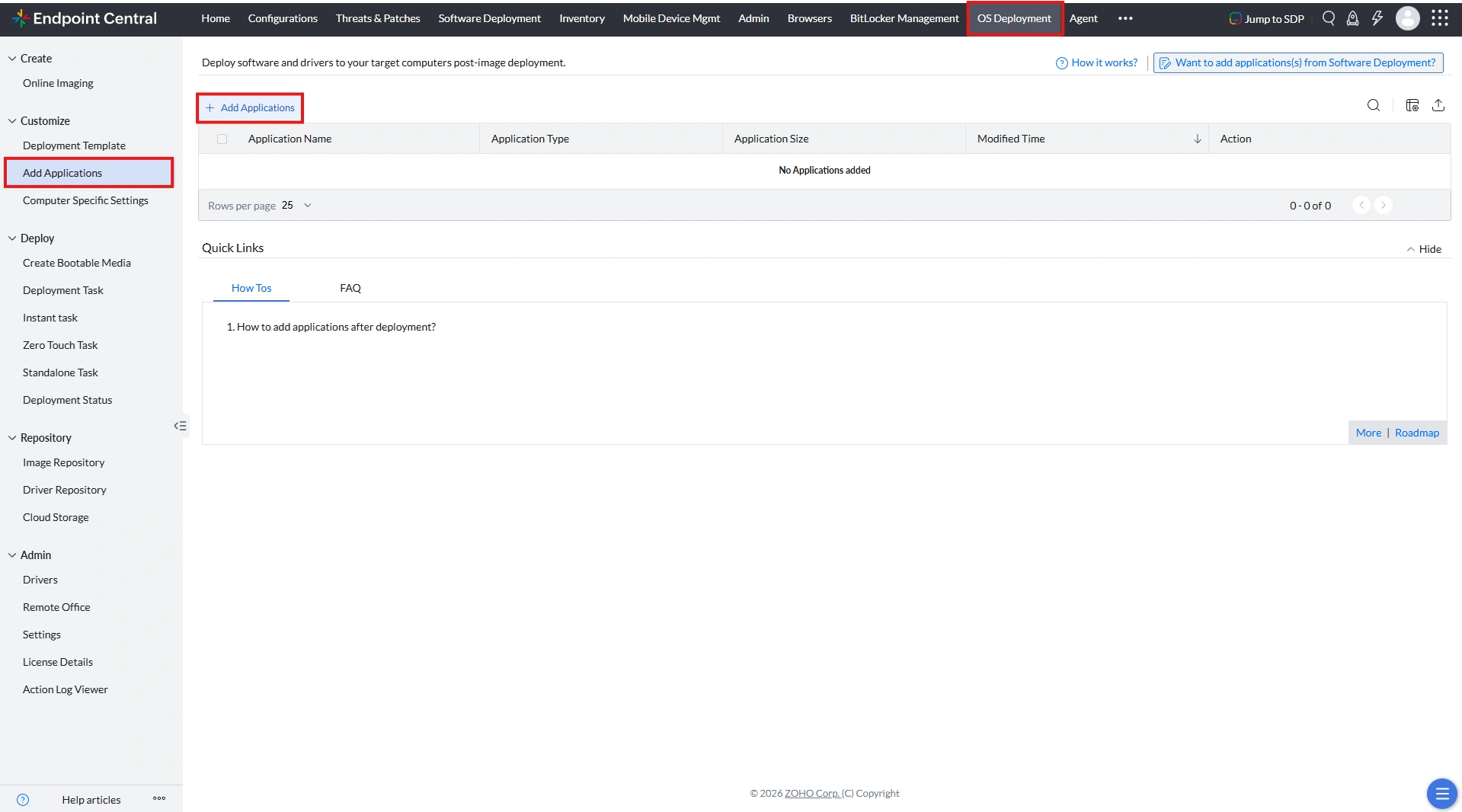
Task: Click add applications from Software Deployment button
Action: [x=1298, y=63]
